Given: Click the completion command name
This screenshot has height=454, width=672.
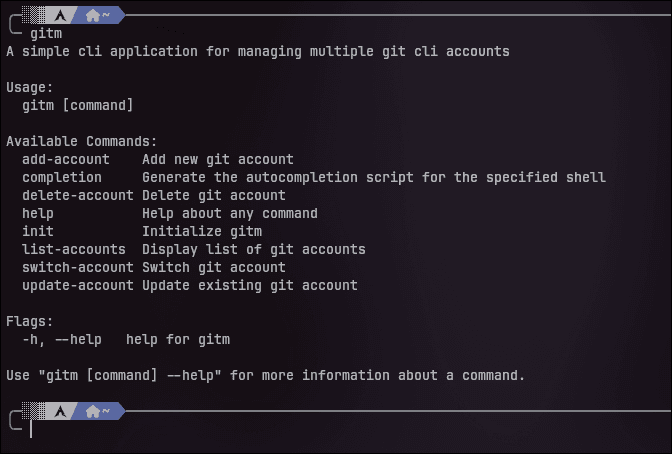Looking at the screenshot, I should (x=62, y=177).
